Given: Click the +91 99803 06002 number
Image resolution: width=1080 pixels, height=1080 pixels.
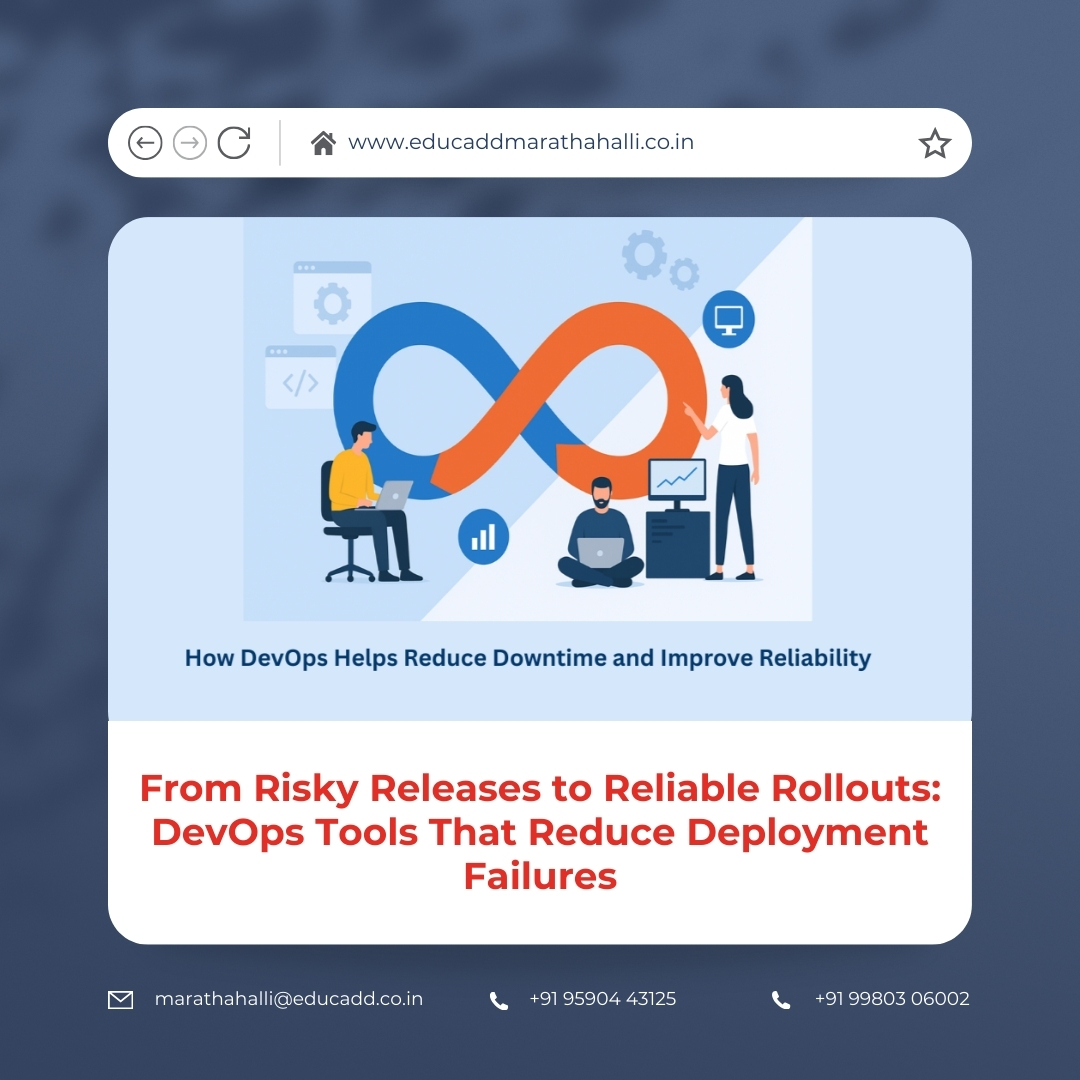Looking at the screenshot, I should 892,999.
